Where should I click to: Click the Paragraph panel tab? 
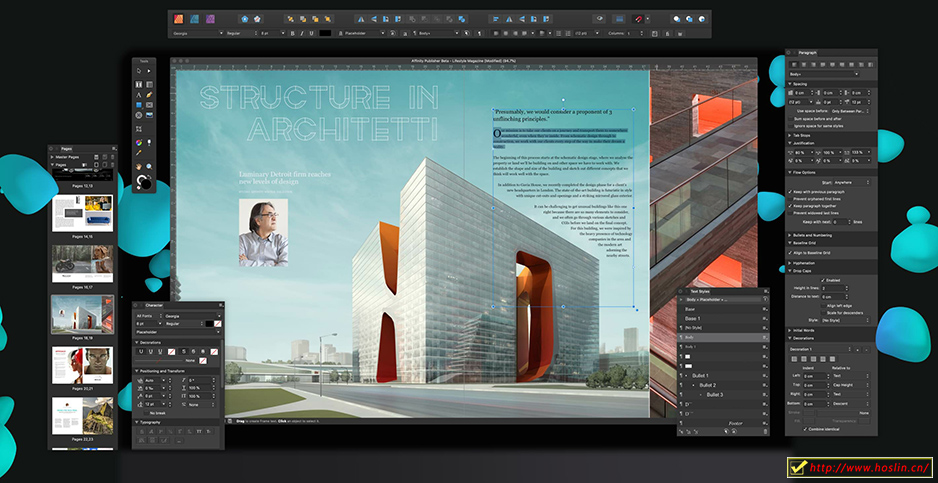click(x=808, y=53)
